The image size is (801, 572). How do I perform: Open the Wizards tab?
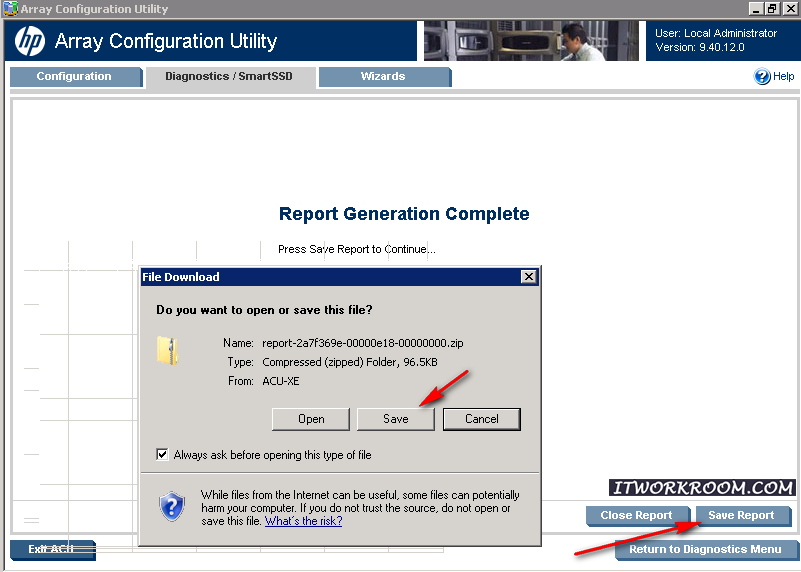(x=385, y=77)
